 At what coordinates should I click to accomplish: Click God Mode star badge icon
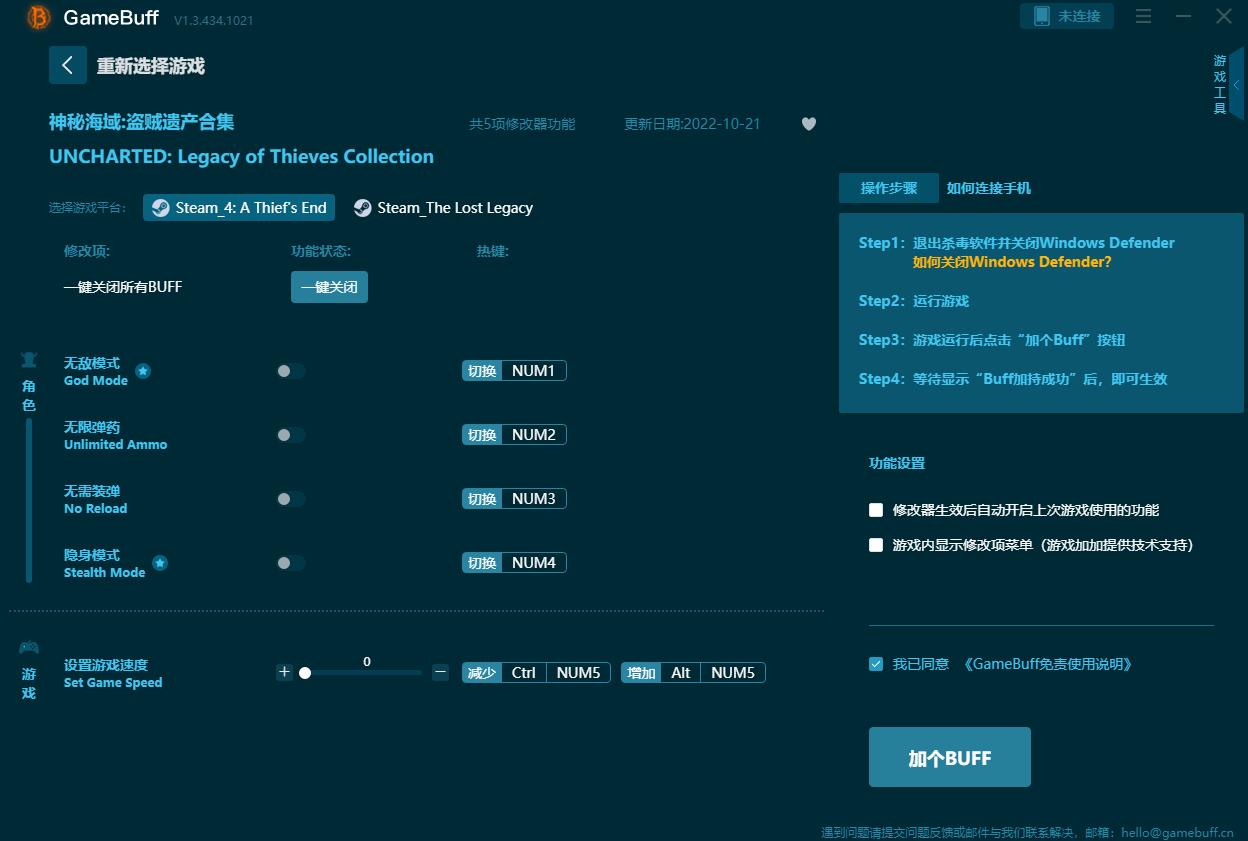pos(143,371)
